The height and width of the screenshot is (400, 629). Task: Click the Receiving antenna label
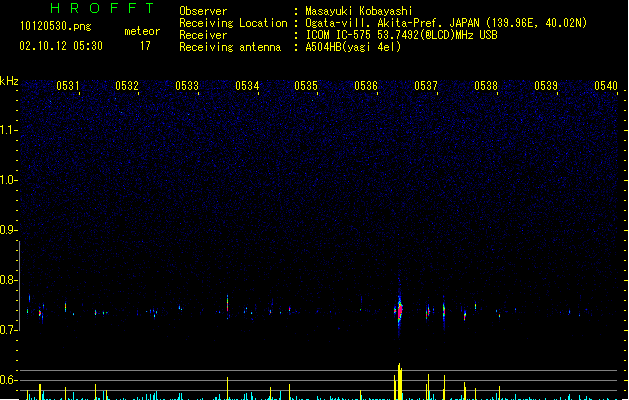tap(230, 47)
